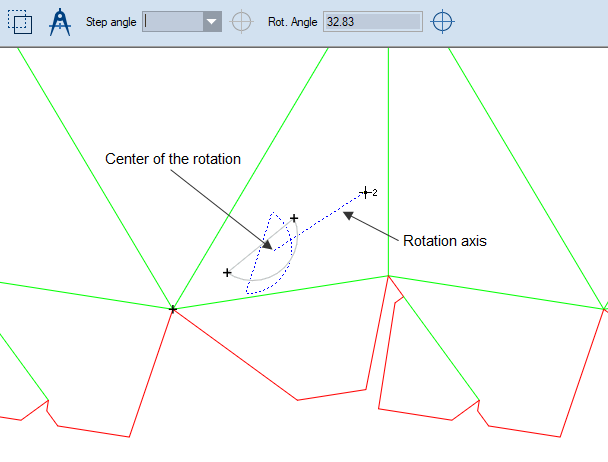The height and width of the screenshot is (462, 608).
Task: Pick the rotation axis endpoint marked 2
Action: tap(366, 191)
